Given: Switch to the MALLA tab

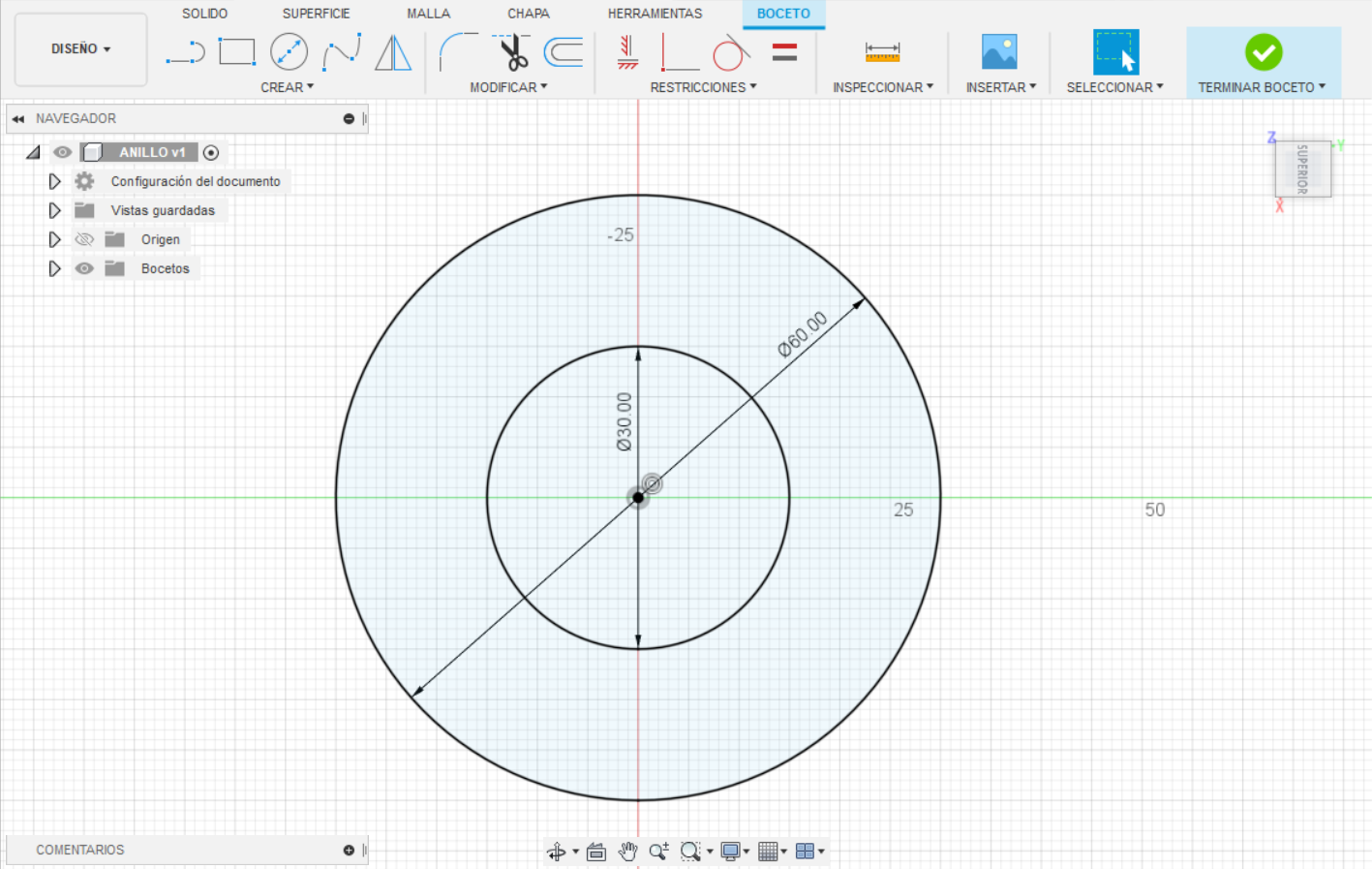Looking at the screenshot, I should pyautogui.click(x=428, y=14).
